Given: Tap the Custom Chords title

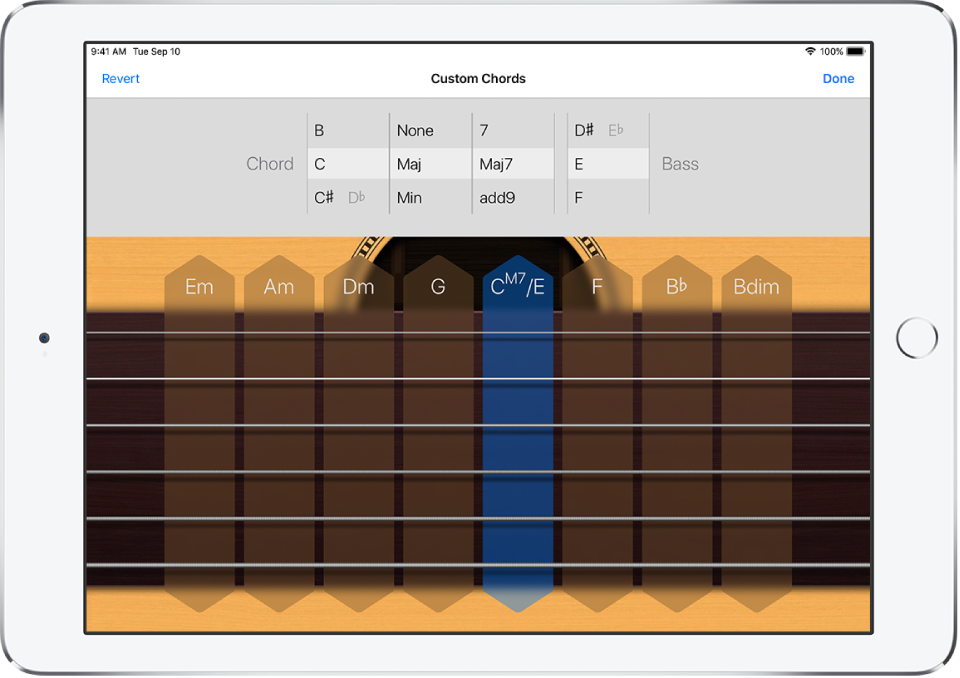Looking at the screenshot, I should point(478,78).
